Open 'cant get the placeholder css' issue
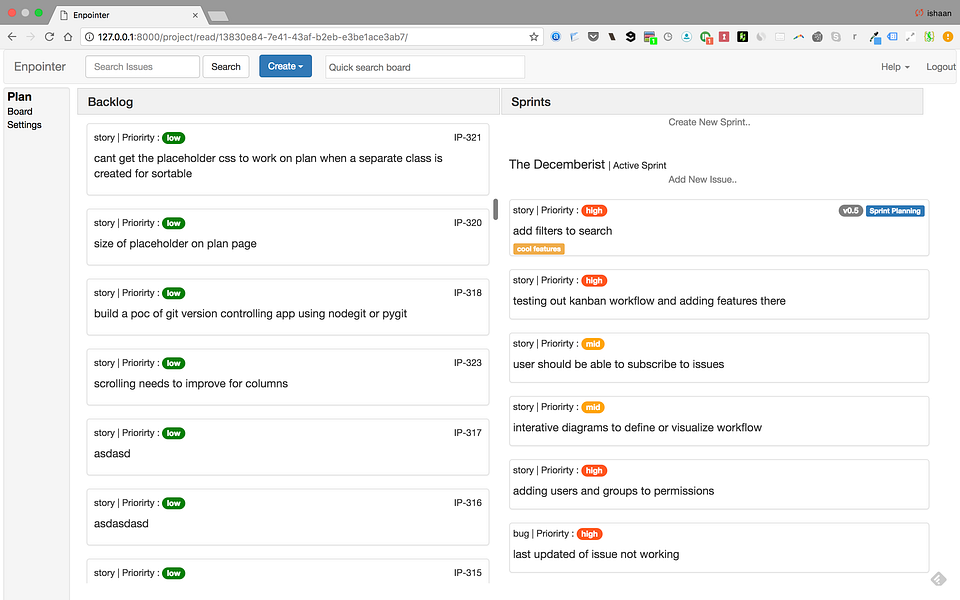This screenshot has width=960, height=600. pyautogui.click(x=288, y=159)
